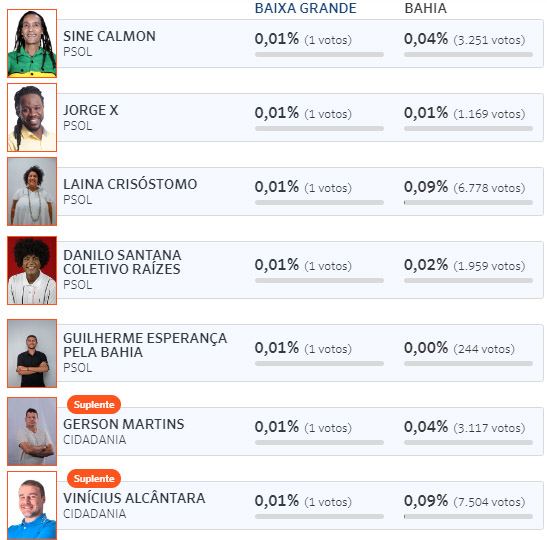View Gerson Martins' candidate photo
Viewport: 547px width, 540px height.
click(x=32, y=431)
